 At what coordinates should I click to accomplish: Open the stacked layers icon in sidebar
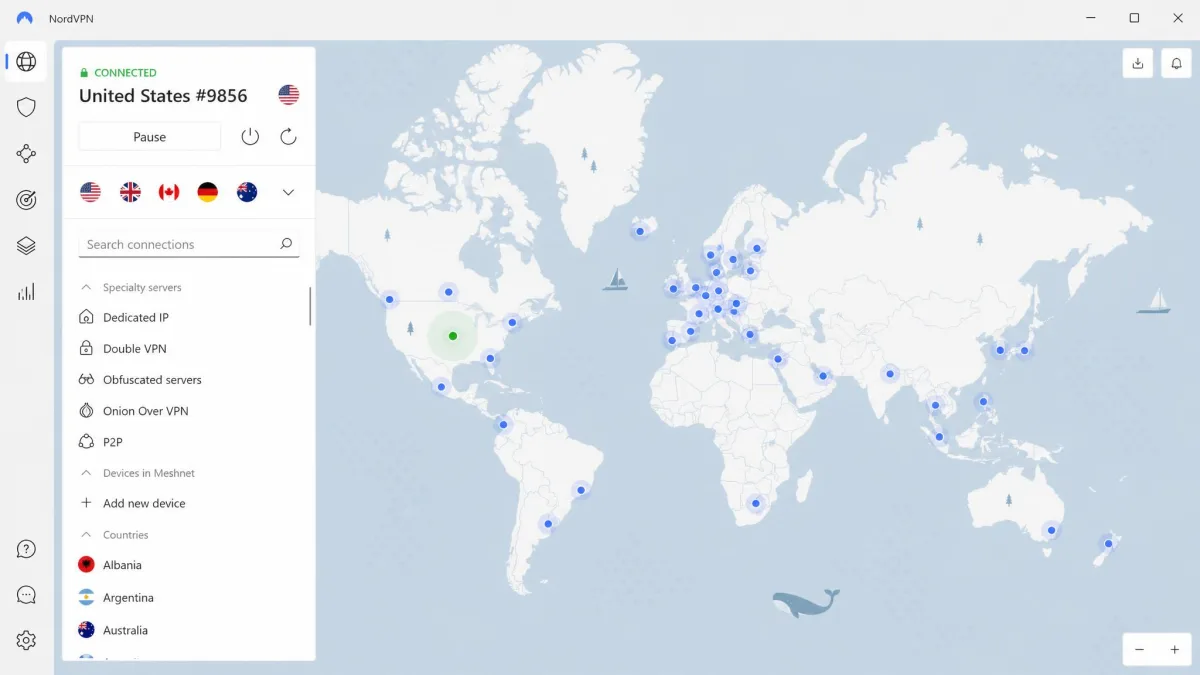[27, 246]
